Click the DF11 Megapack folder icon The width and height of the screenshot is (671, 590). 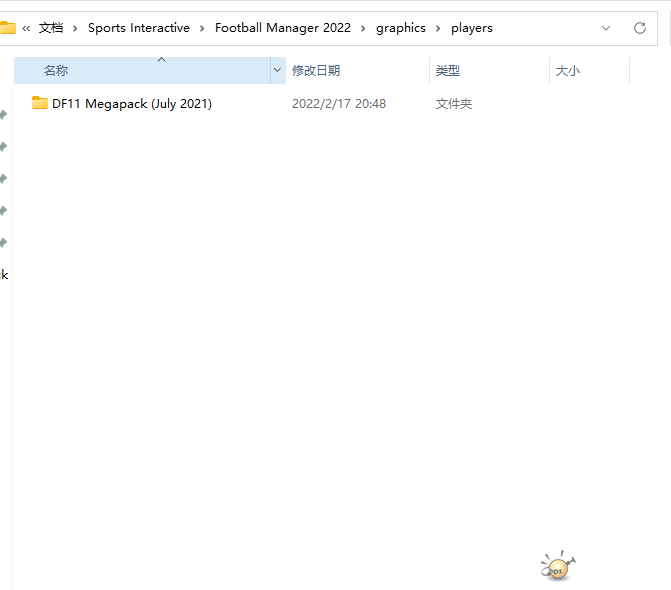[x=40, y=103]
